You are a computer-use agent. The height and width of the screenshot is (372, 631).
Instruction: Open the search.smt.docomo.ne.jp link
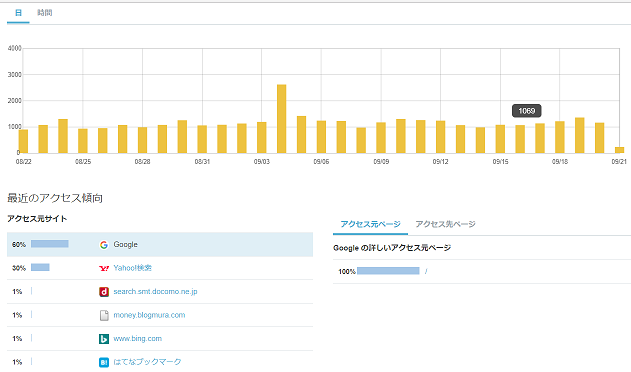click(155, 291)
